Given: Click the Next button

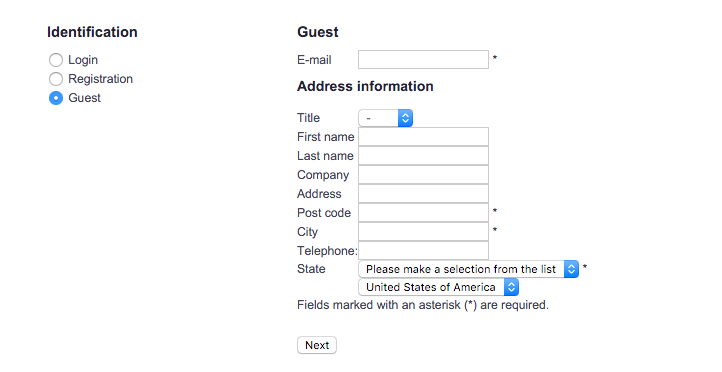Looking at the screenshot, I should click(x=317, y=345).
